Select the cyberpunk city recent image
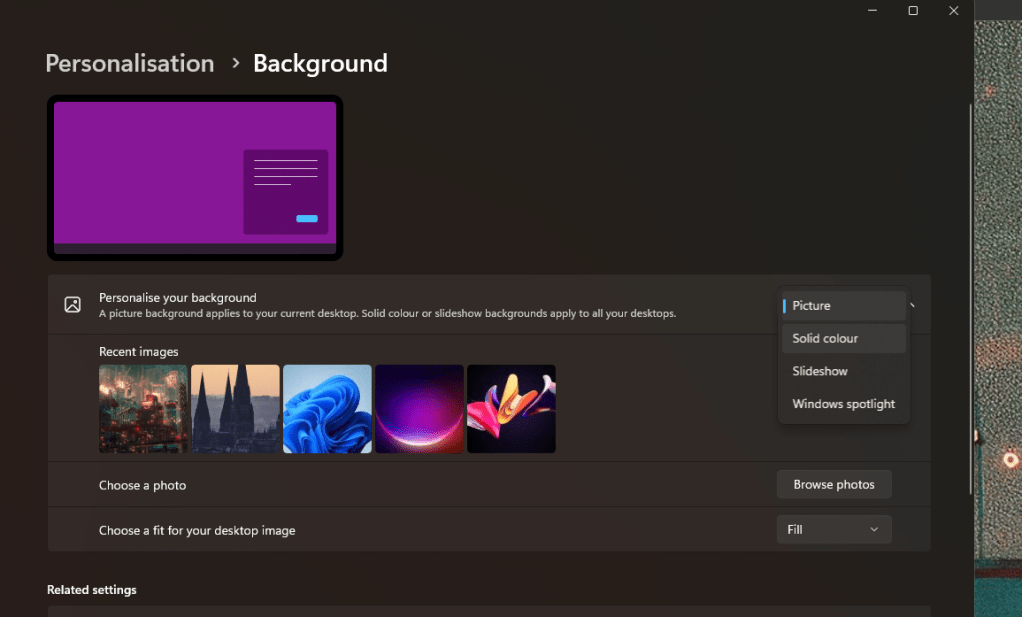 coord(143,409)
